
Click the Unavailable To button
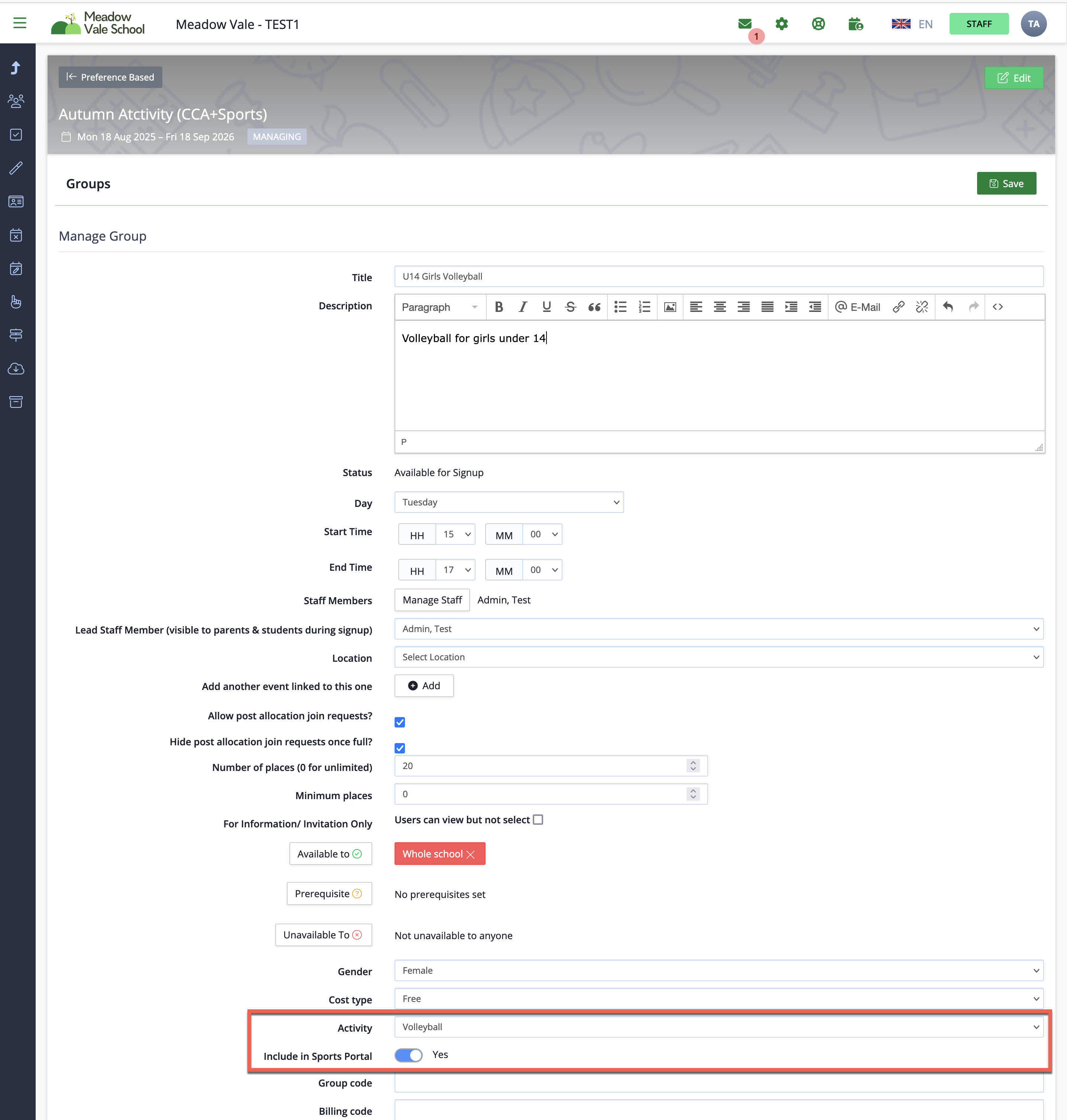[x=323, y=935]
